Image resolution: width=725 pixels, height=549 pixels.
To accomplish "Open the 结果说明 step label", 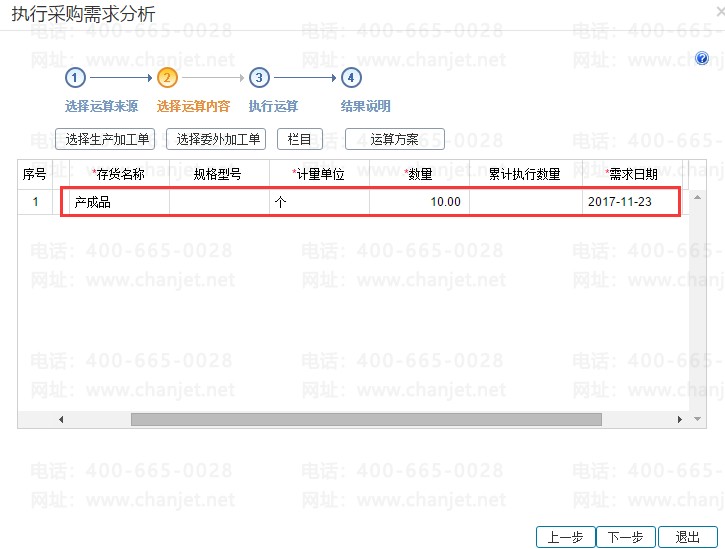I will tap(365, 106).
